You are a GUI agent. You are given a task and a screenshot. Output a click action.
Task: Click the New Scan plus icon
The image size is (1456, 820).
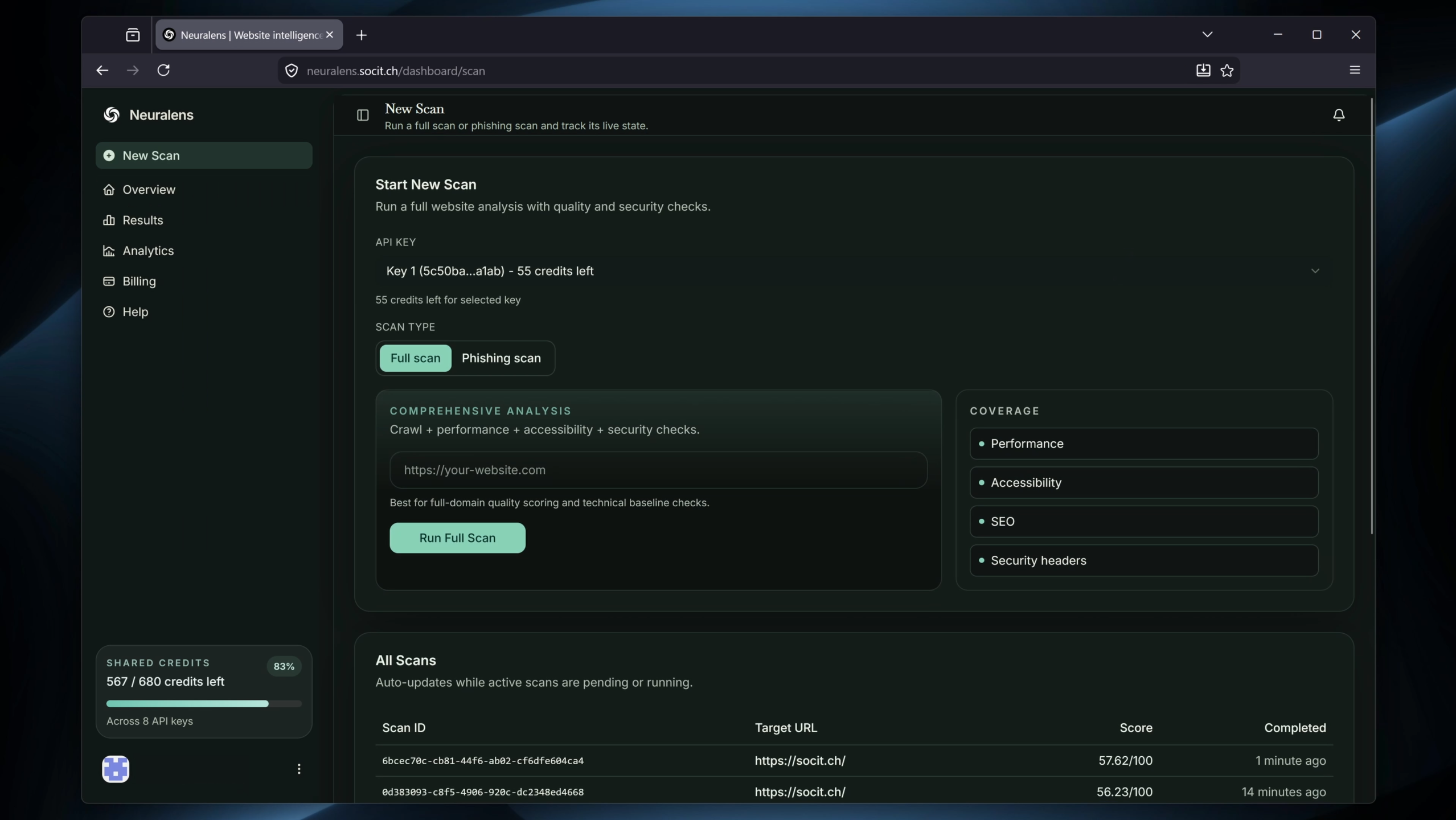(109, 156)
